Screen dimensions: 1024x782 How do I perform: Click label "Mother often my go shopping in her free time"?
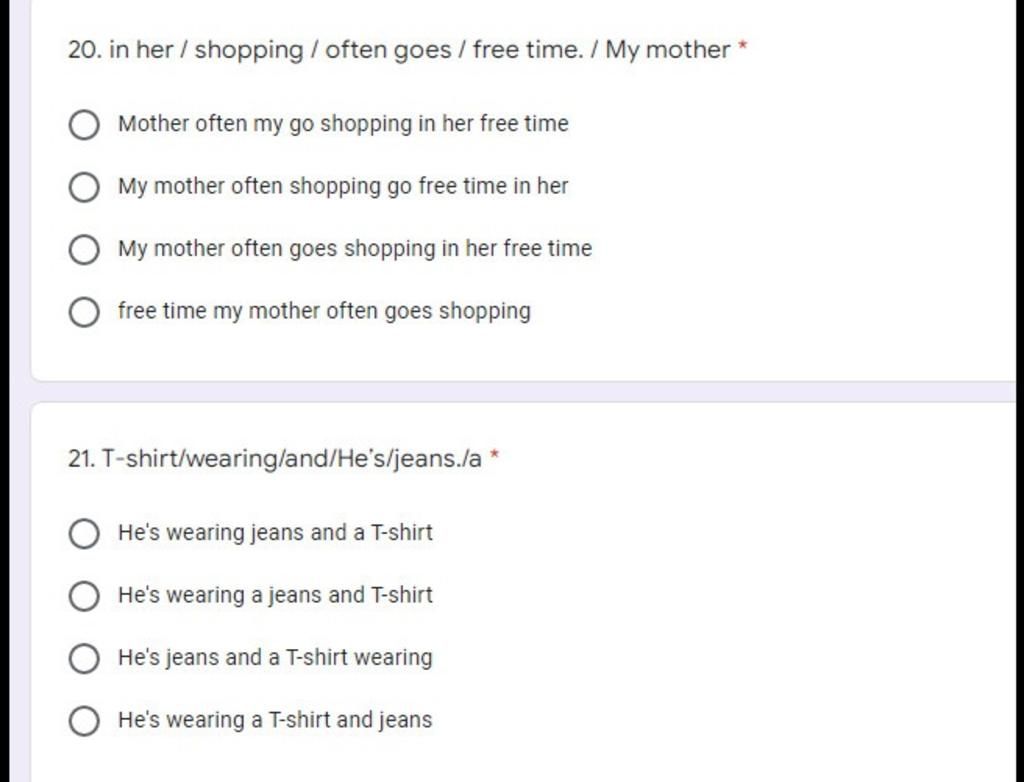click(x=343, y=124)
